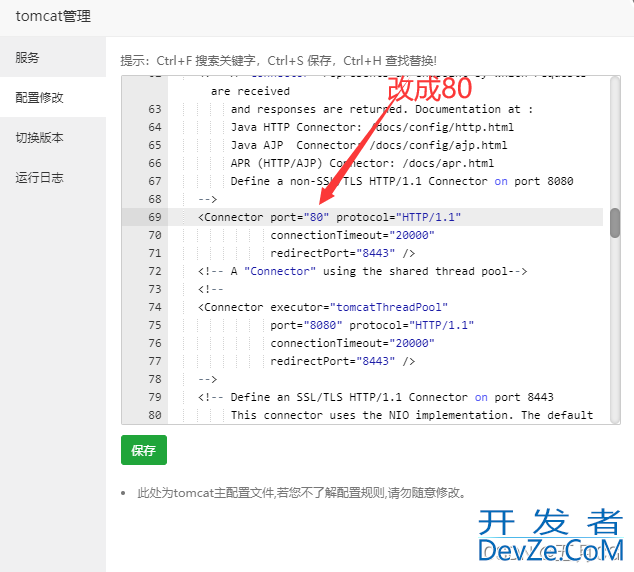Click redirectPort="8443" on line 77

pyautogui.click(x=332, y=361)
